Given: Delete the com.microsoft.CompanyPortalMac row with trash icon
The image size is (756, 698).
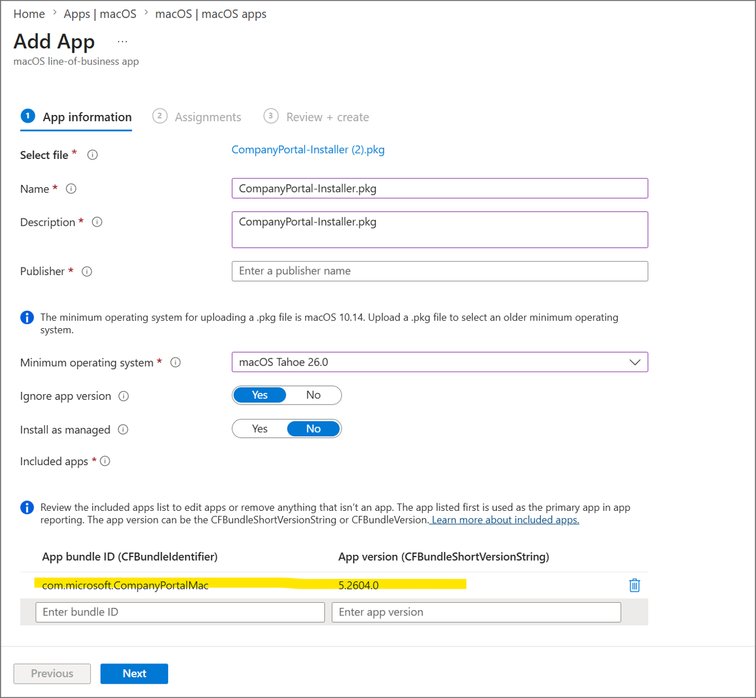Looking at the screenshot, I should pyautogui.click(x=634, y=585).
